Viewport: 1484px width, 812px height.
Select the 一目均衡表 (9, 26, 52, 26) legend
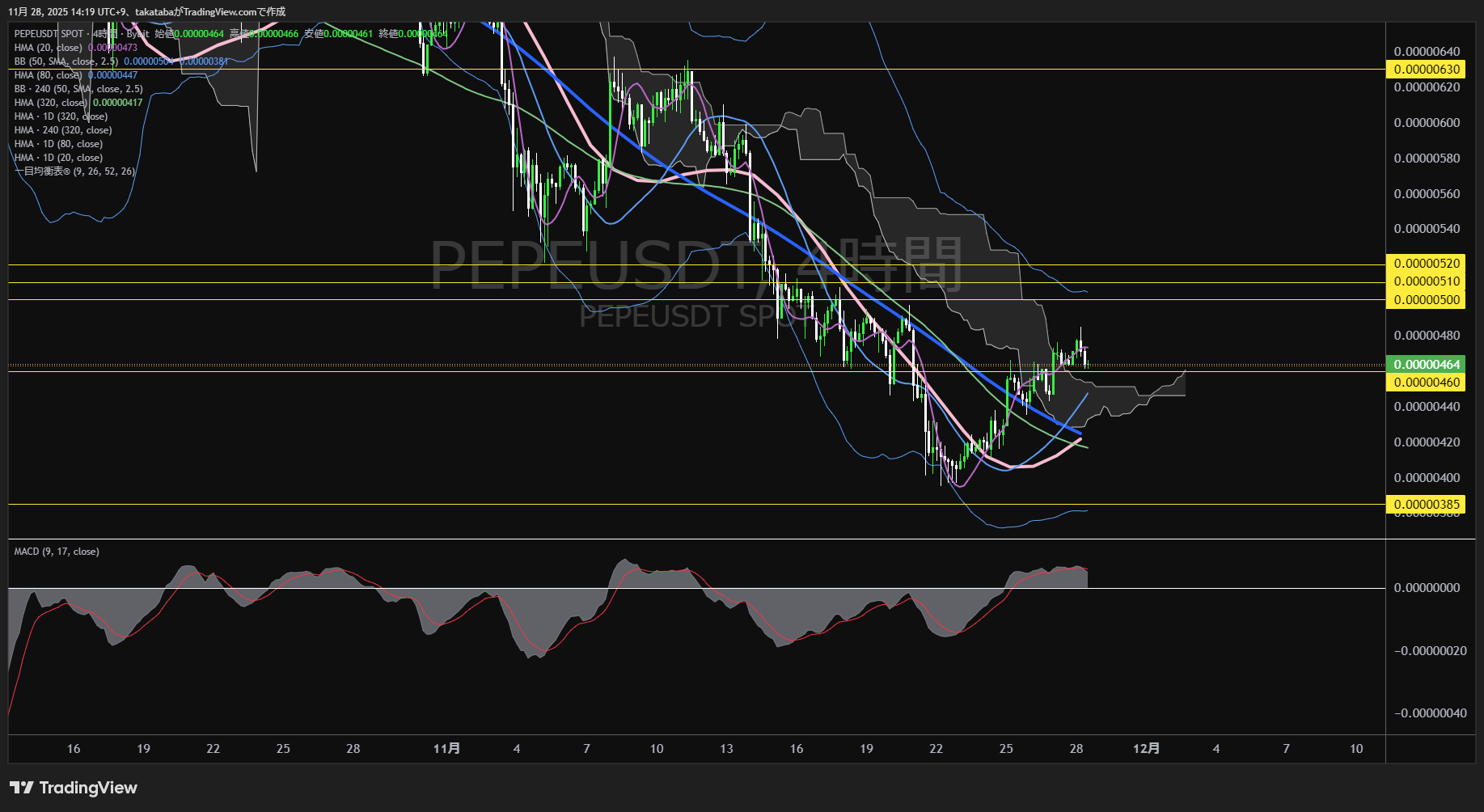74,171
